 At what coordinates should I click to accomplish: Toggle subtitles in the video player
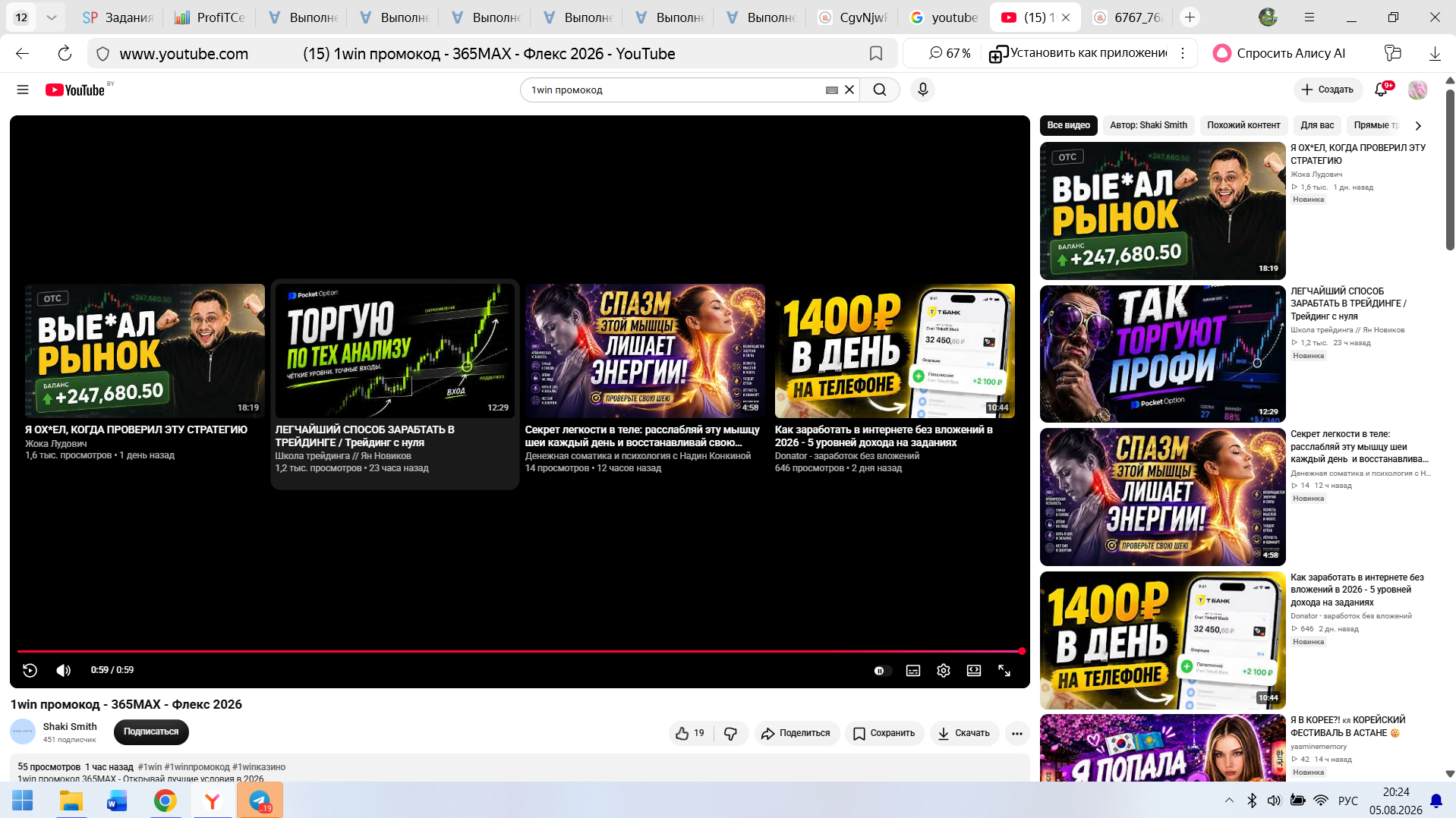click(913, 671)
